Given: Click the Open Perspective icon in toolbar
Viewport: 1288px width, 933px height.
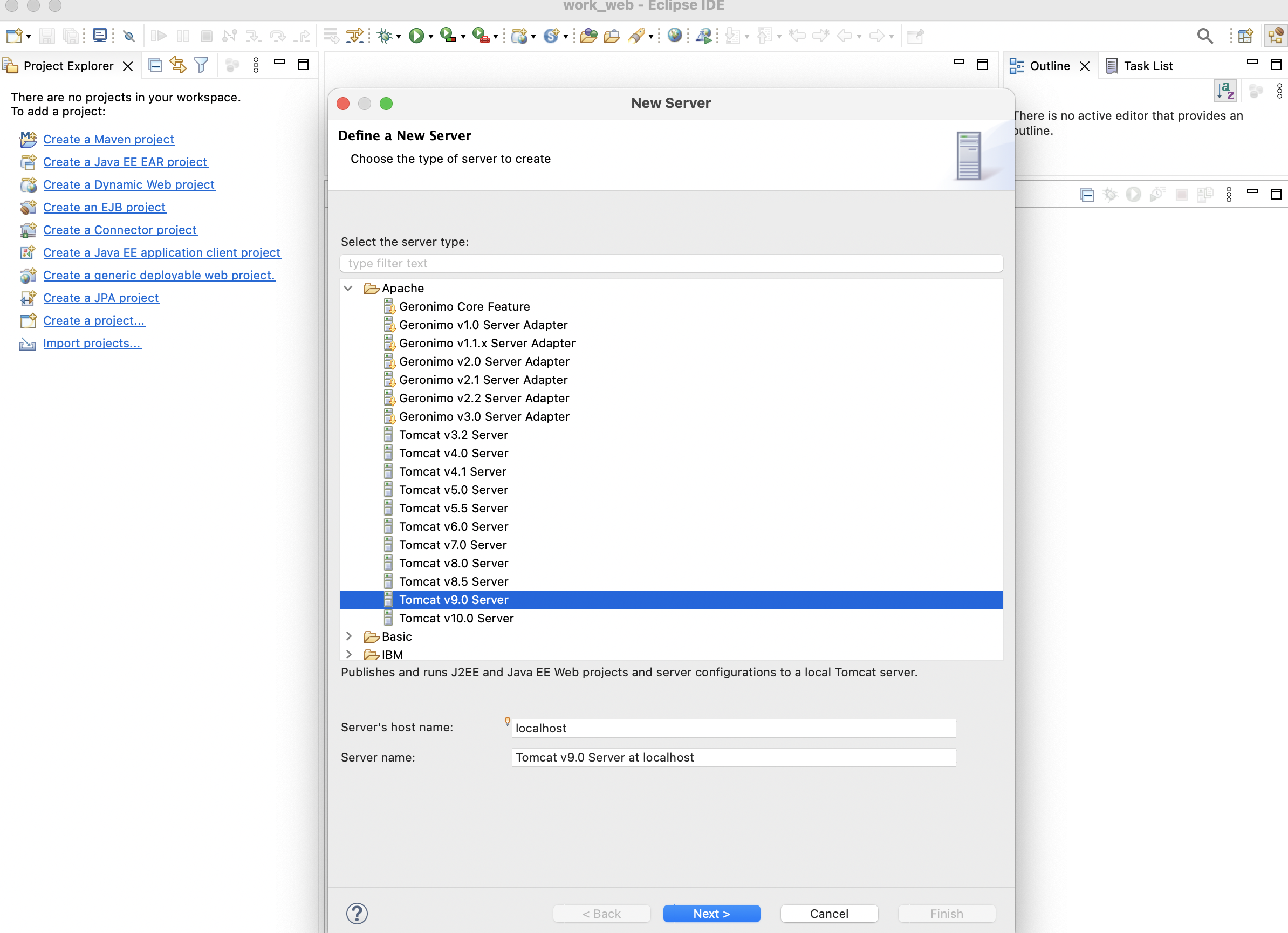Looking at the screenshot, I should 1245,36.
